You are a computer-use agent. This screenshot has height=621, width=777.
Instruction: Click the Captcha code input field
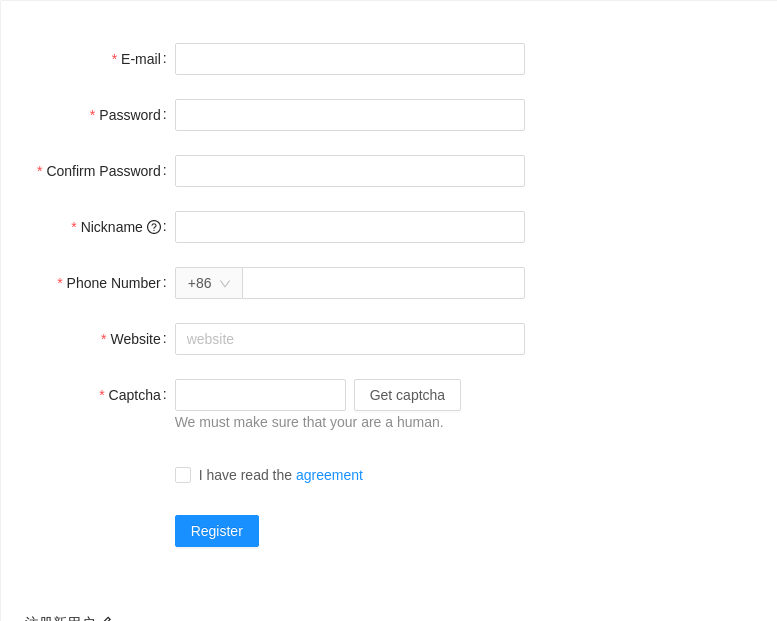[260, 395]
